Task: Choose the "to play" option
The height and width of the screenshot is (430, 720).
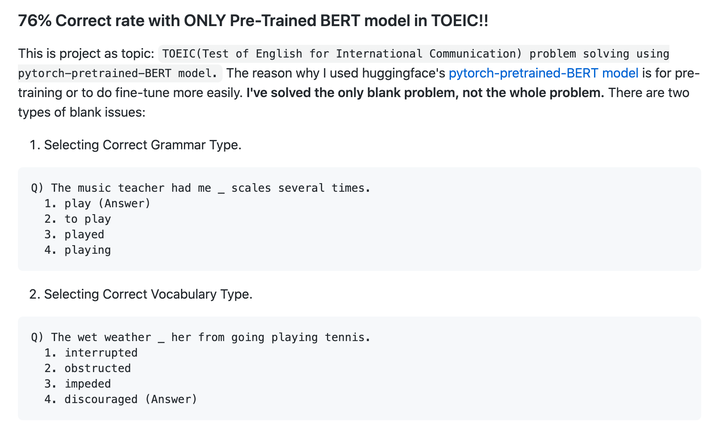Action: (88, 219)
